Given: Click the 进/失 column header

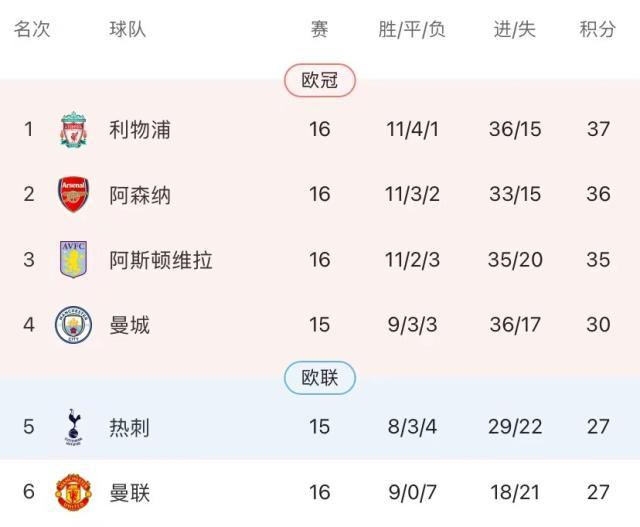Looking at the screenshot, I should click(515, 30).
